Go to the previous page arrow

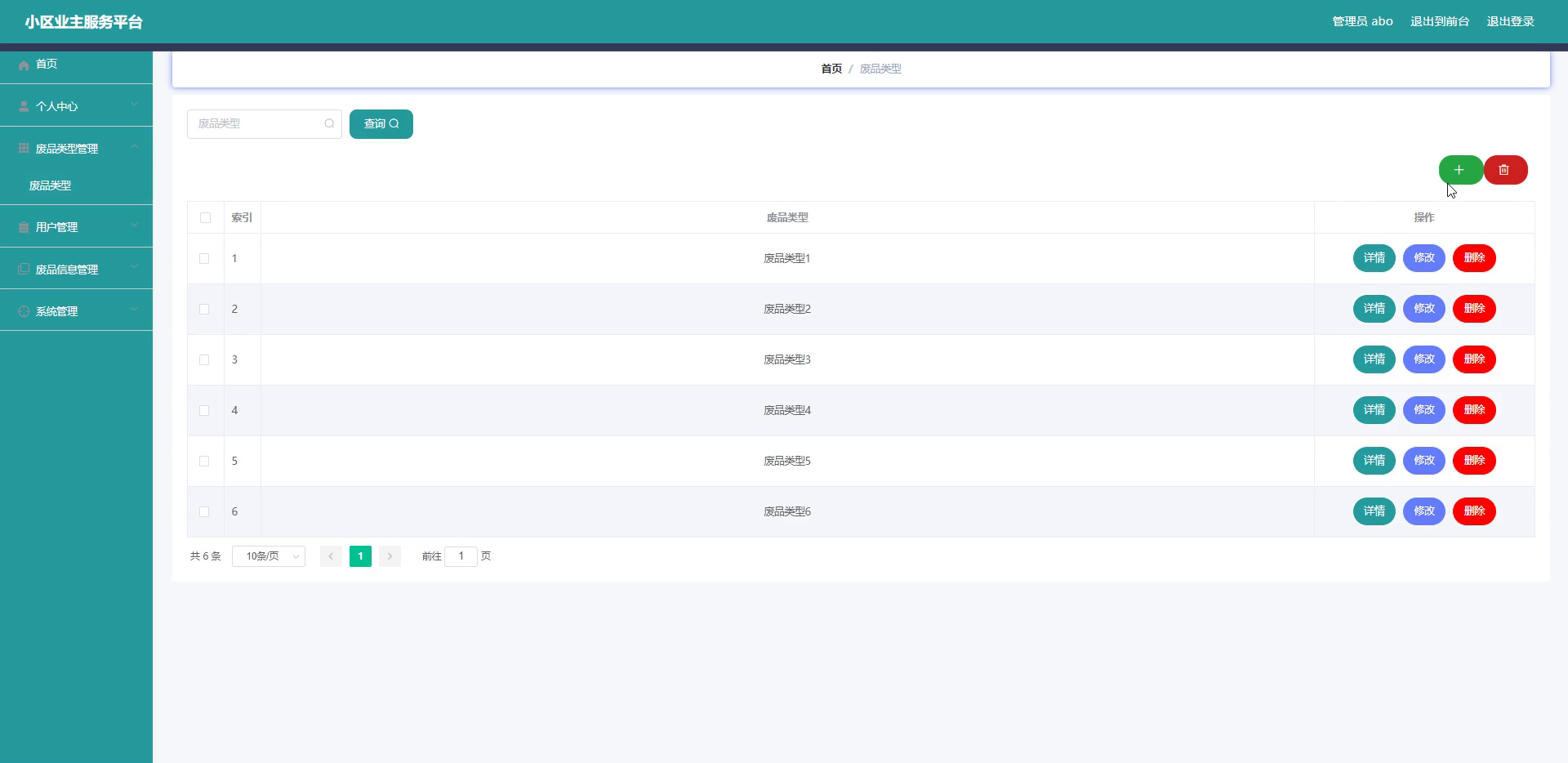(x=331, y=556)
